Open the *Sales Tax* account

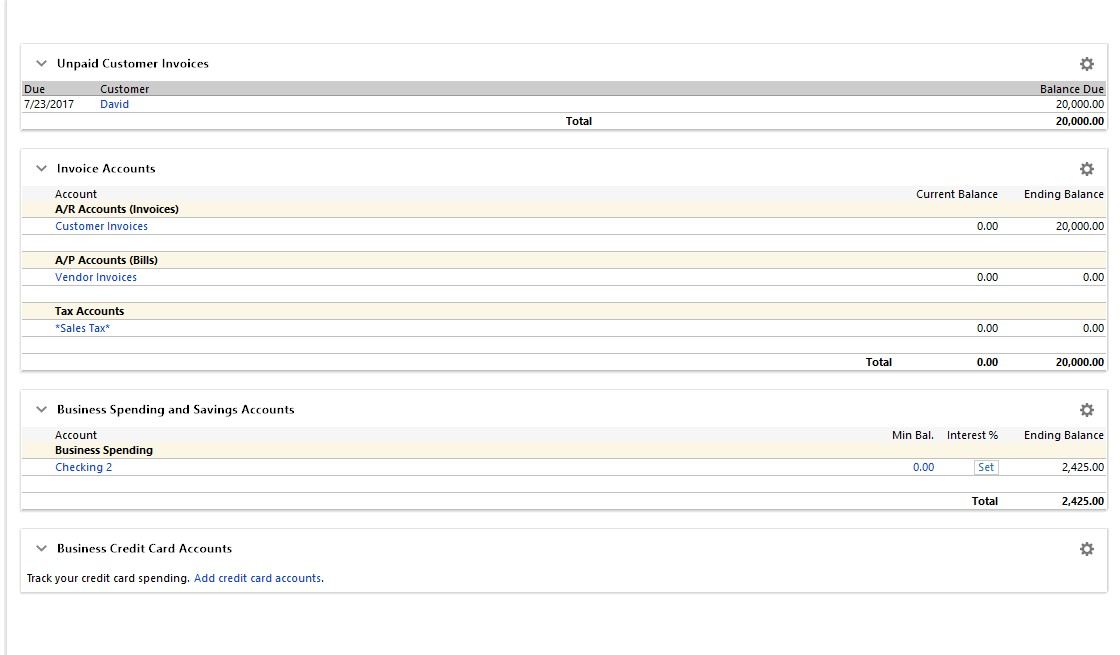(82, 328)
